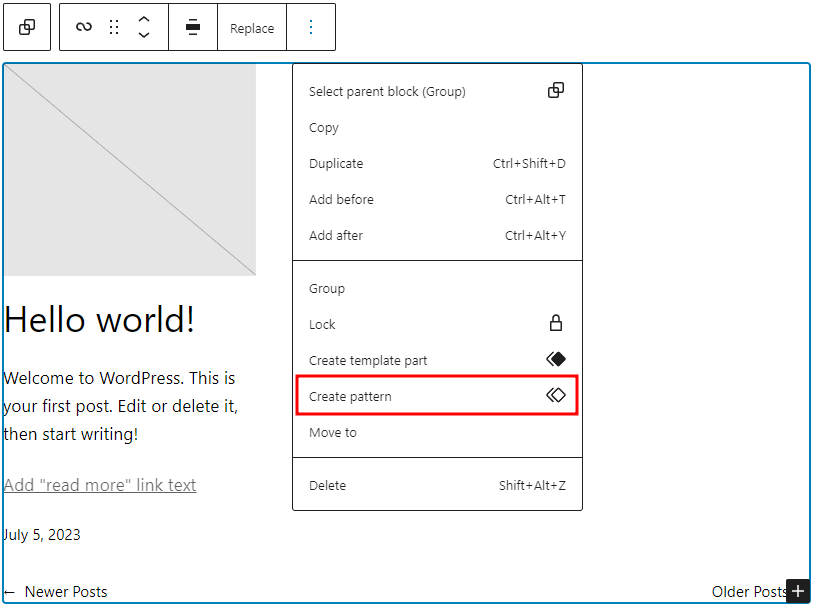Click the block inserter plus icon
The image size is (815, 607).
(798, 591)
